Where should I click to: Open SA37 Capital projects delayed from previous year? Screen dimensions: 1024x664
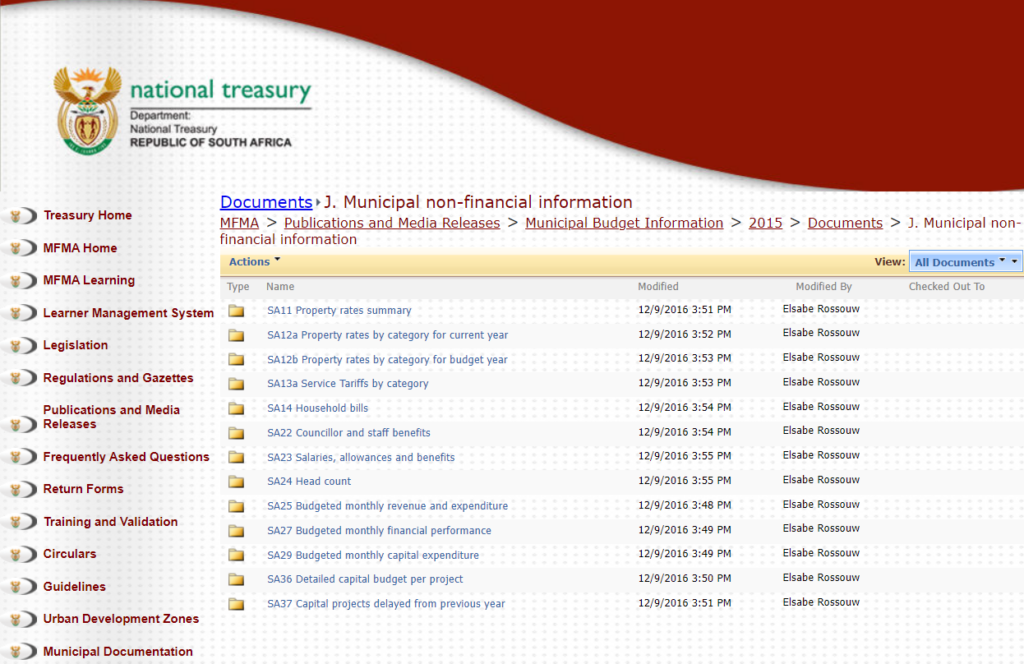pos(386,604)
